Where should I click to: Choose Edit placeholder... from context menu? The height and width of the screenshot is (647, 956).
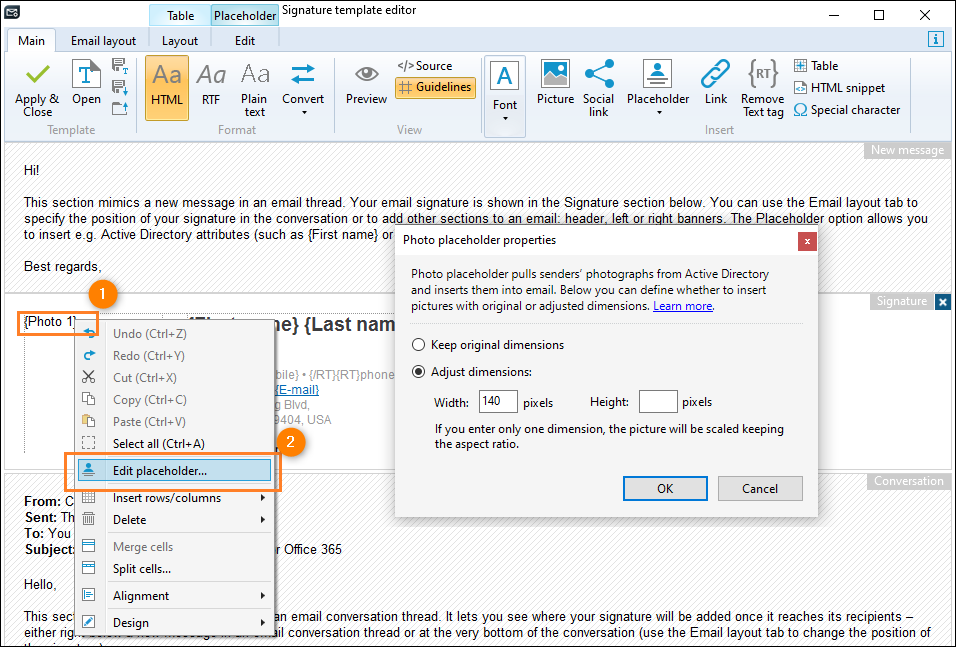pyautogui.click(x=174, y=471)
